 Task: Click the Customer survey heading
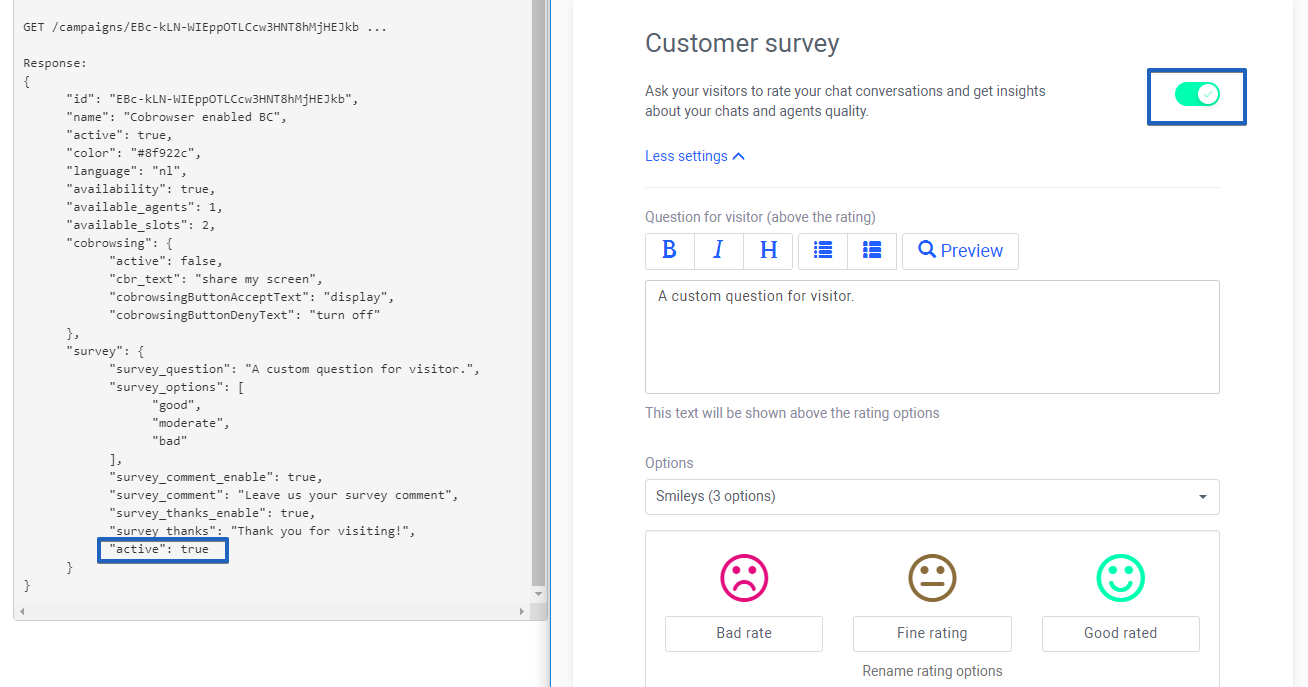[x=742, y=43]
